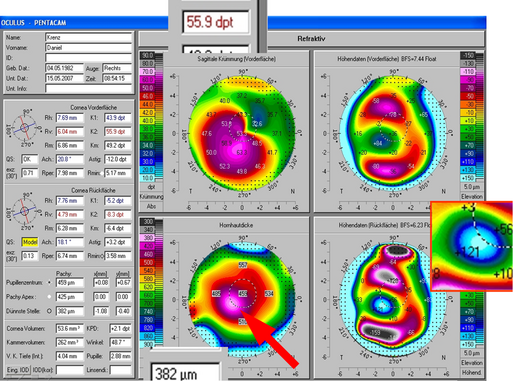Select the Pupillenzentrum pachymetry radio button

click(x=49, y=283)
